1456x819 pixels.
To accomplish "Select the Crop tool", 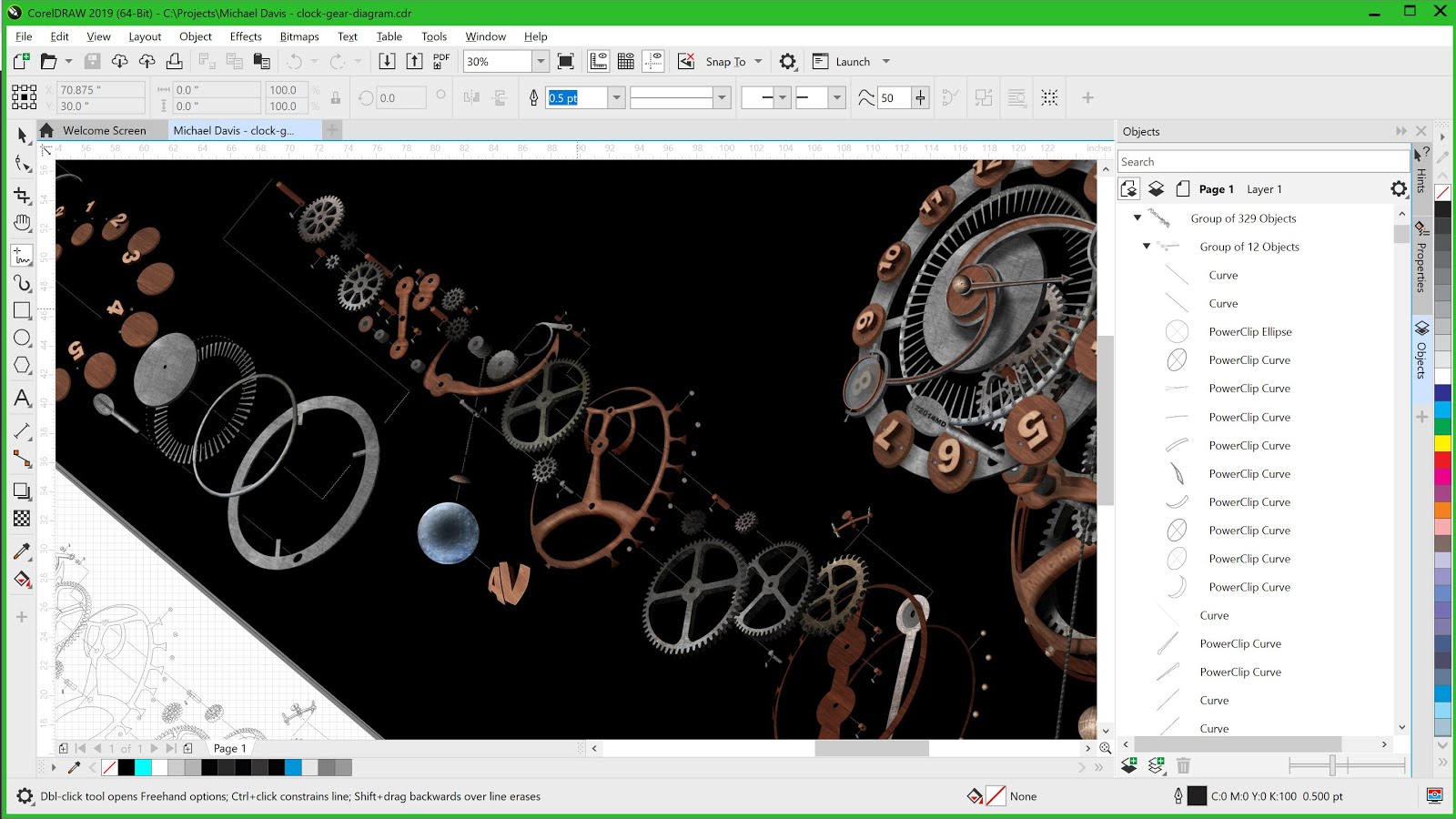I will pos(22,195).
